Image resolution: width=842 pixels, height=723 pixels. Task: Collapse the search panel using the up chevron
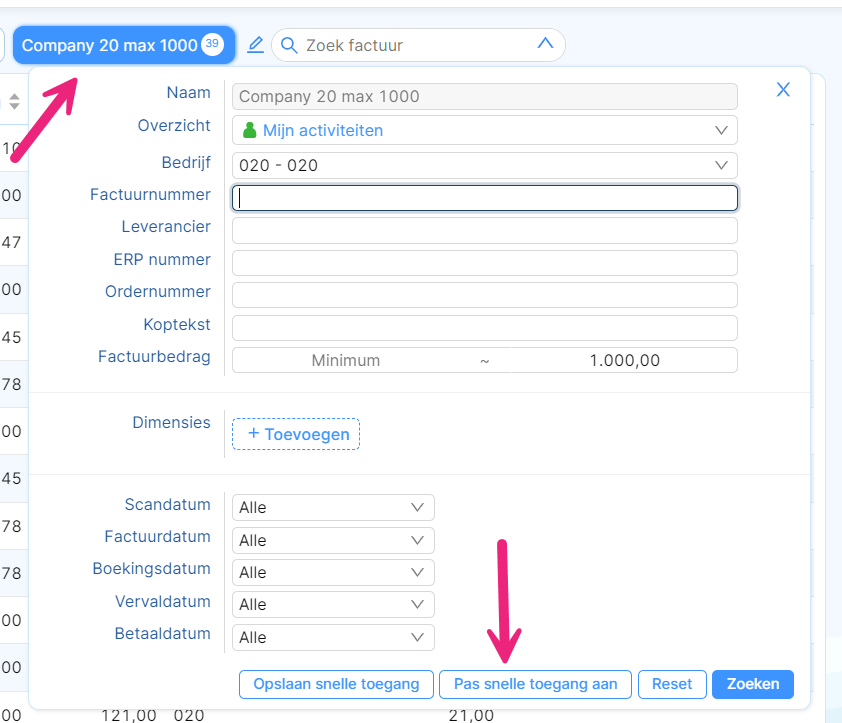[x=545, y=44]
